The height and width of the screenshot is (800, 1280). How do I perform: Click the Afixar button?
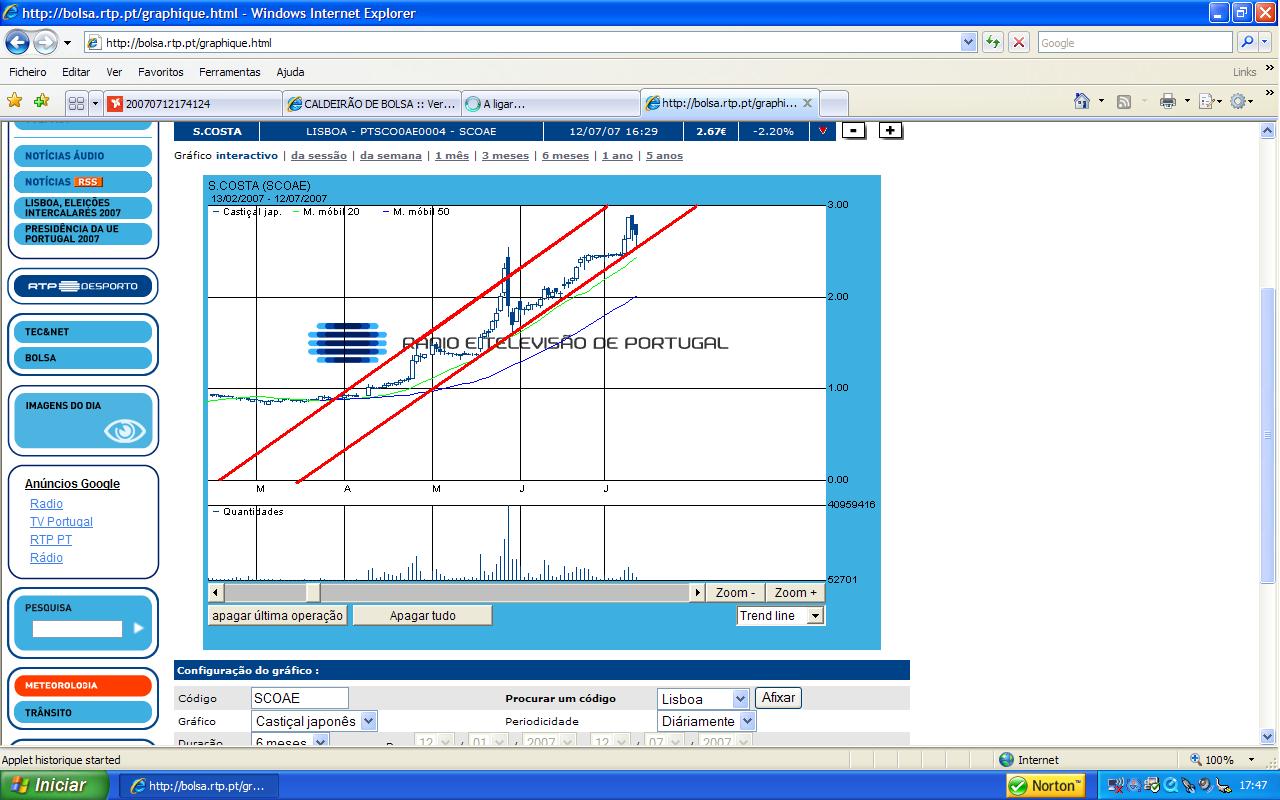point(778,698)
